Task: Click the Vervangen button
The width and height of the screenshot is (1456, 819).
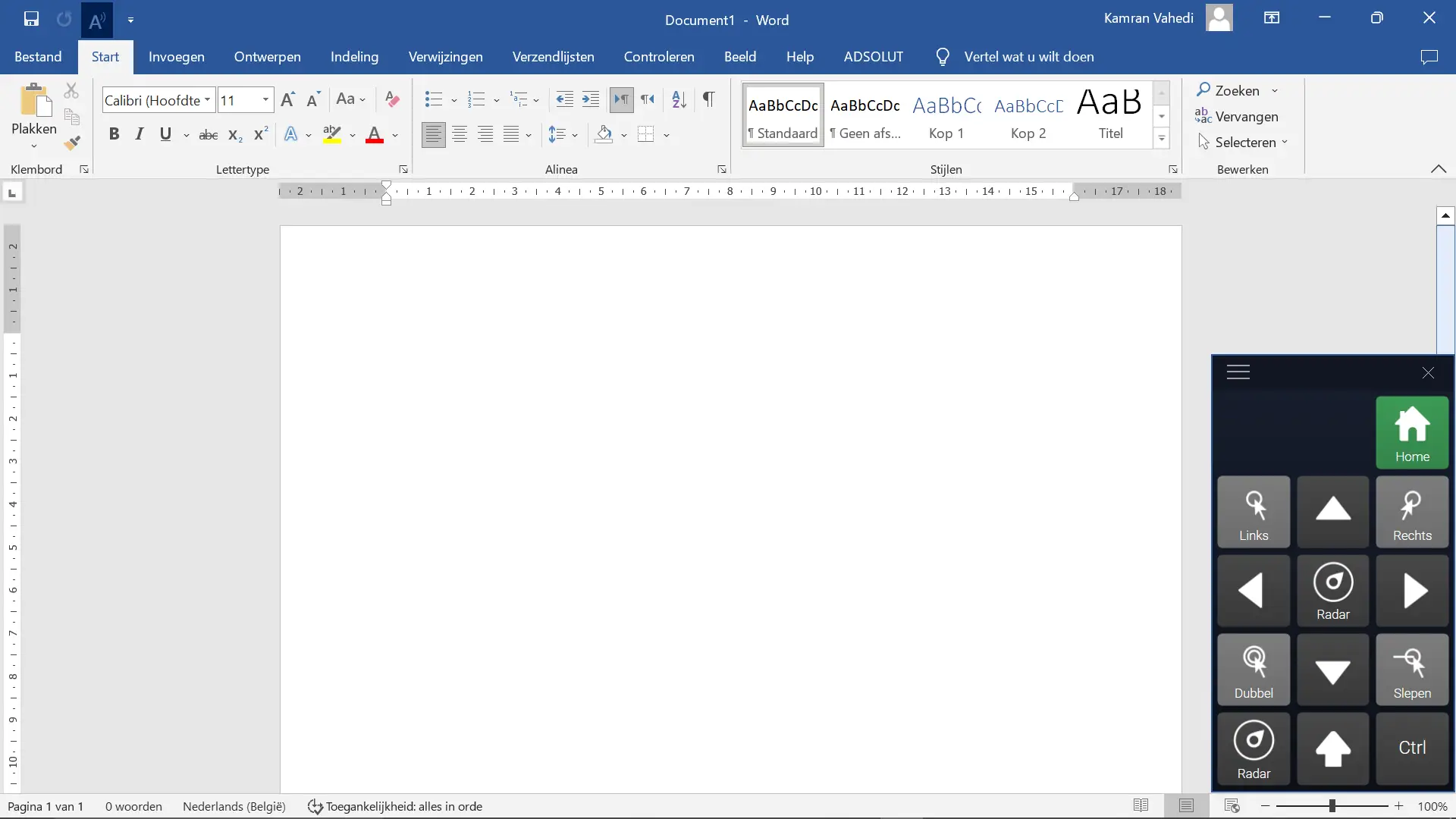Action: tap(1237, 117)
